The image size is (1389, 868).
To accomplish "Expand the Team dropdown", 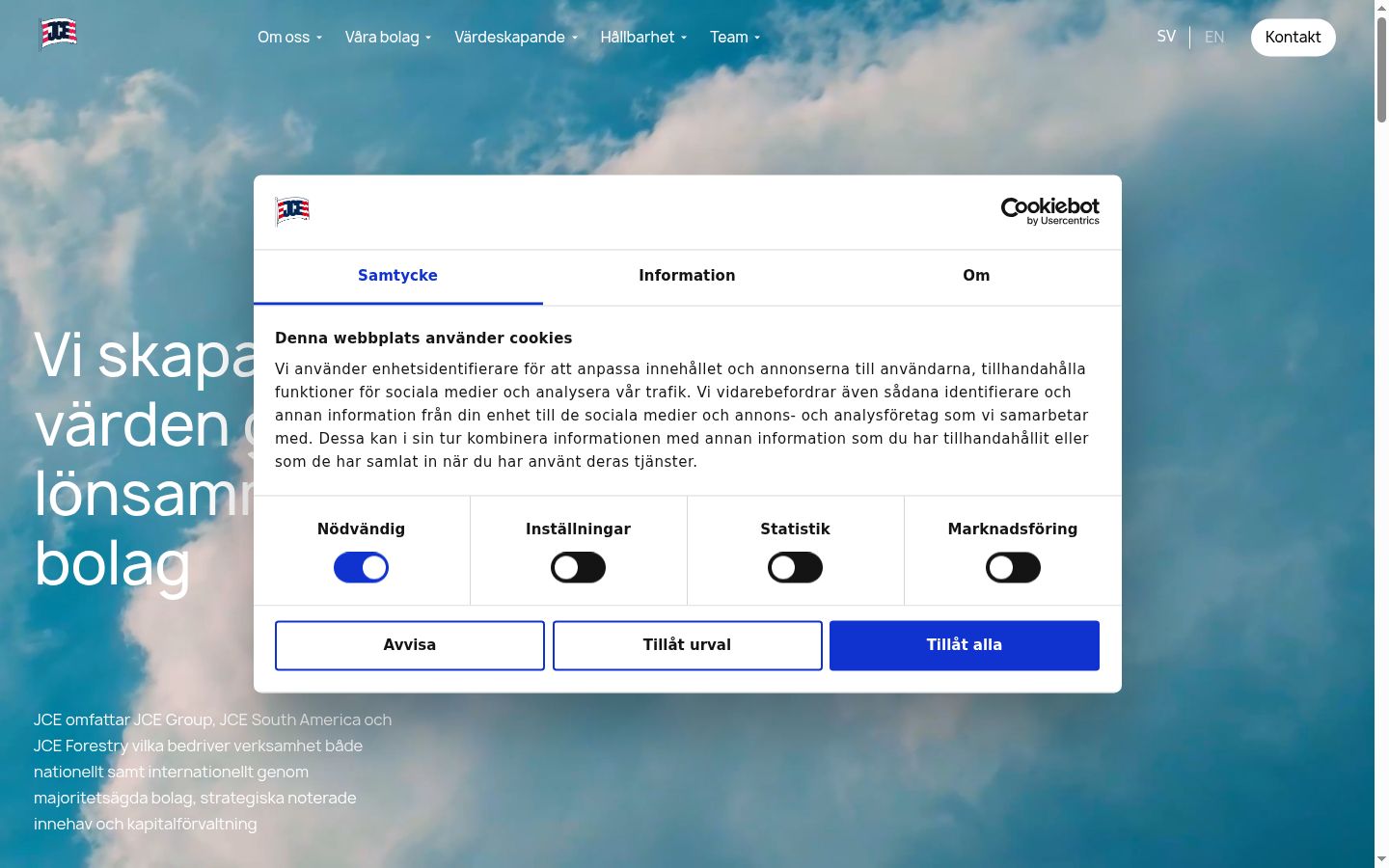I will [735, 37].
